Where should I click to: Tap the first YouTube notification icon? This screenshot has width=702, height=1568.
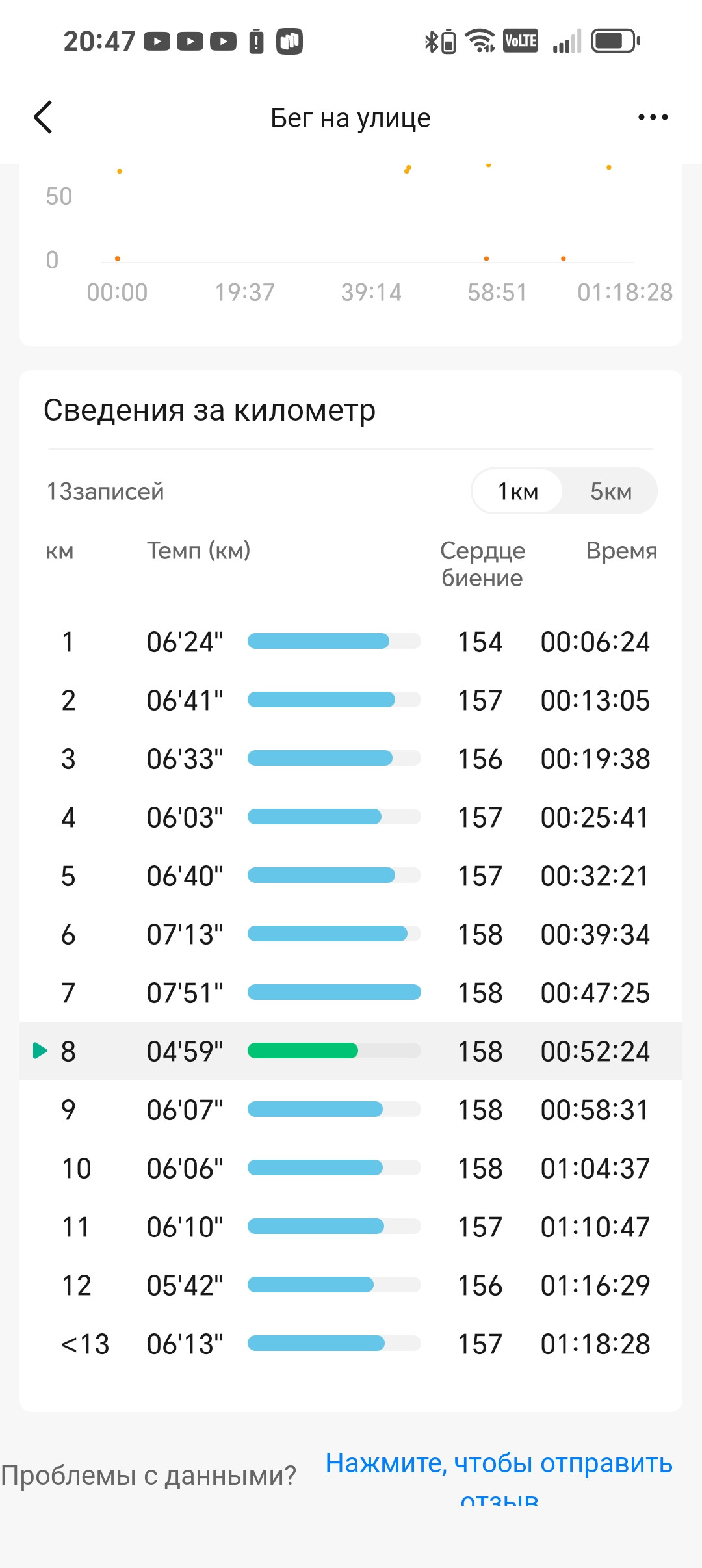(x=157, y=42)
